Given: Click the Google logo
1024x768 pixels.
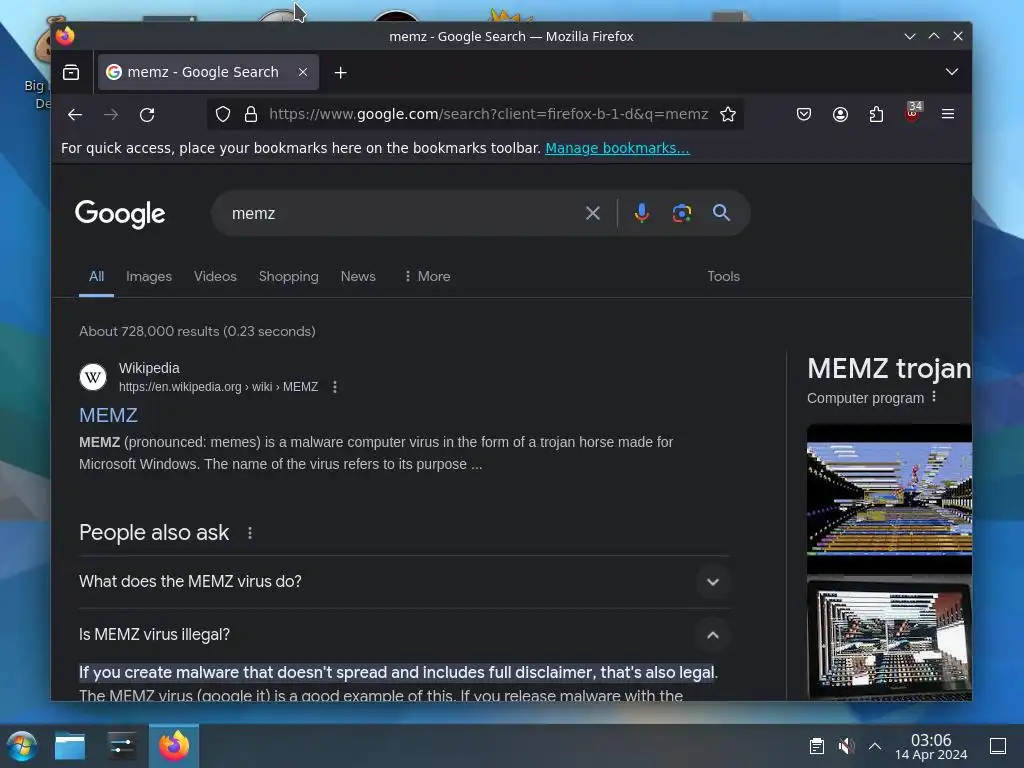Looking at the screenshot, I should pos(120,214).
